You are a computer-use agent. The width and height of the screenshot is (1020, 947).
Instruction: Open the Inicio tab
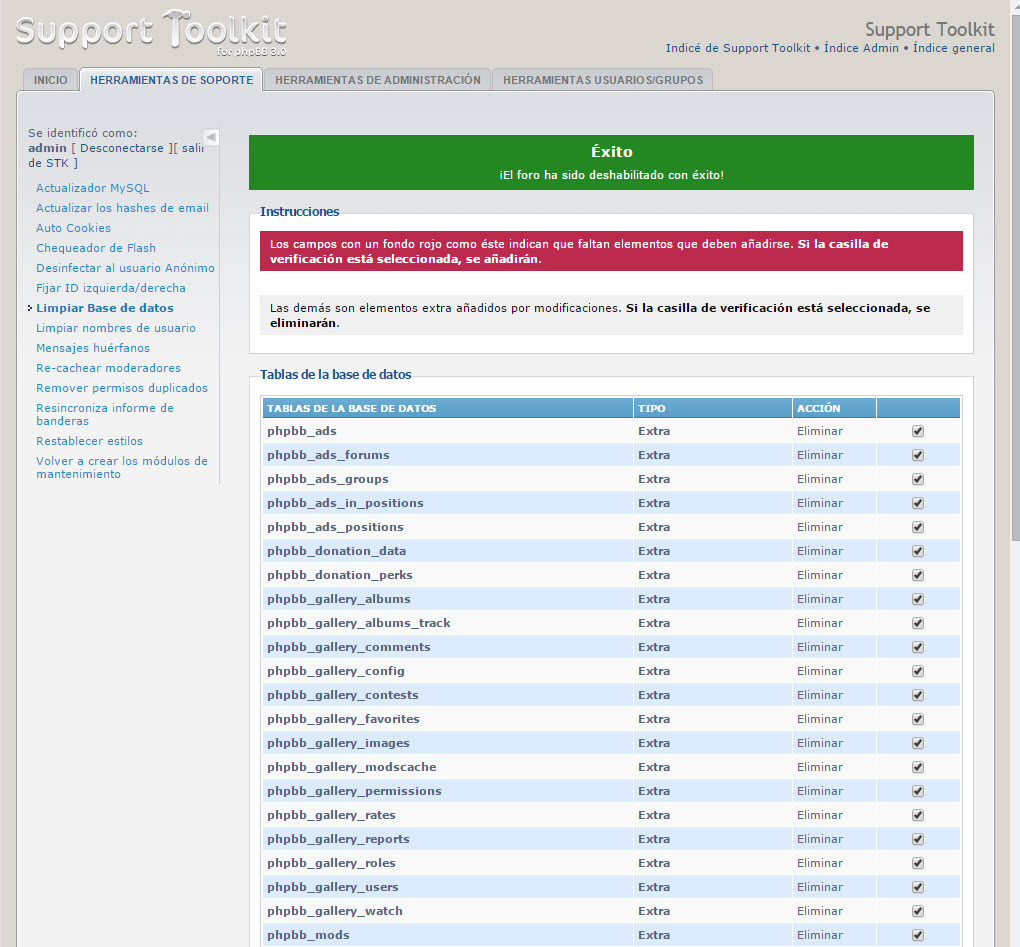(x=50, y=80)
